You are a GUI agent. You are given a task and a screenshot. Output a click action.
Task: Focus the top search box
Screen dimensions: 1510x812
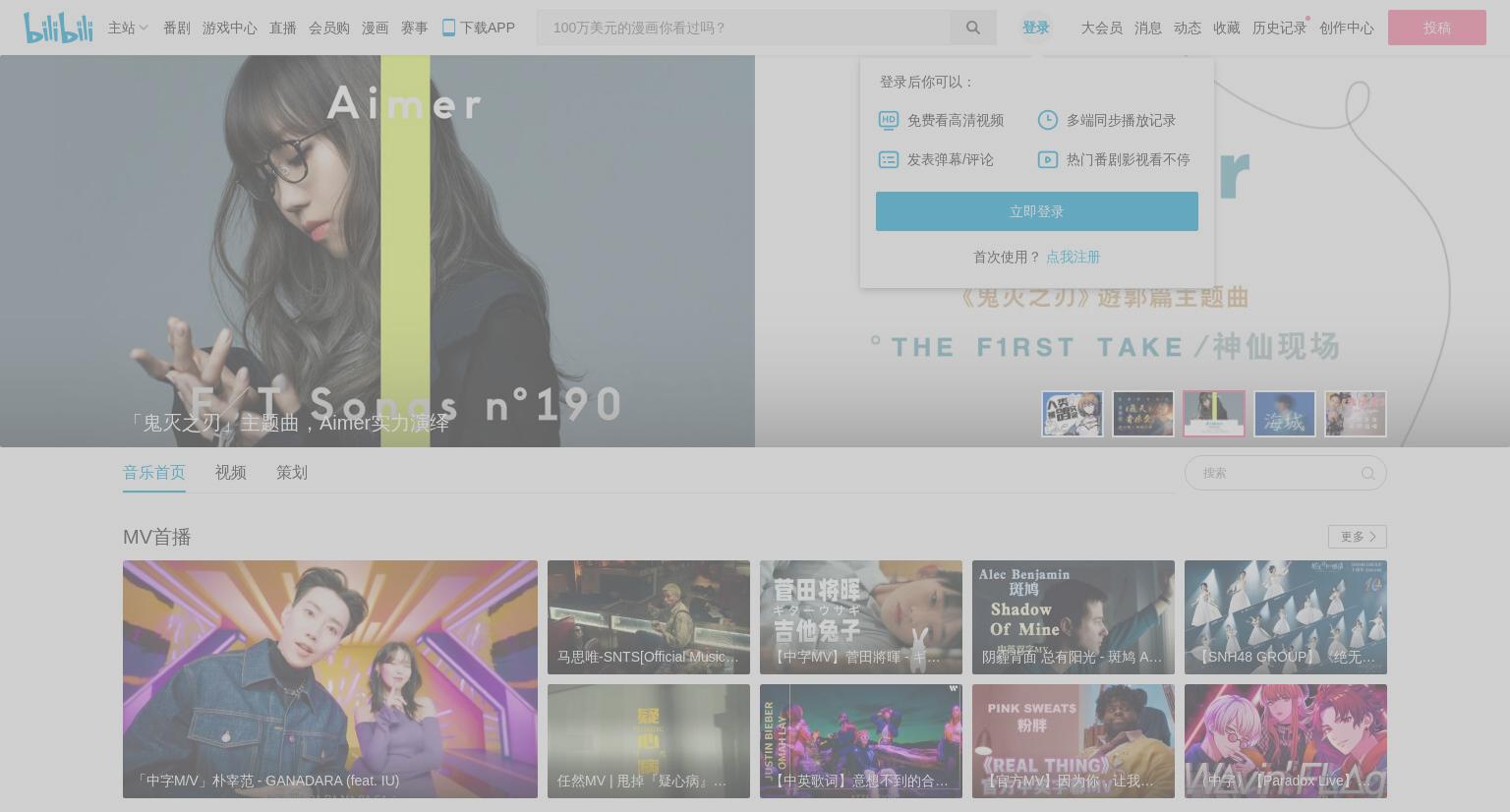tap(743, 28)
